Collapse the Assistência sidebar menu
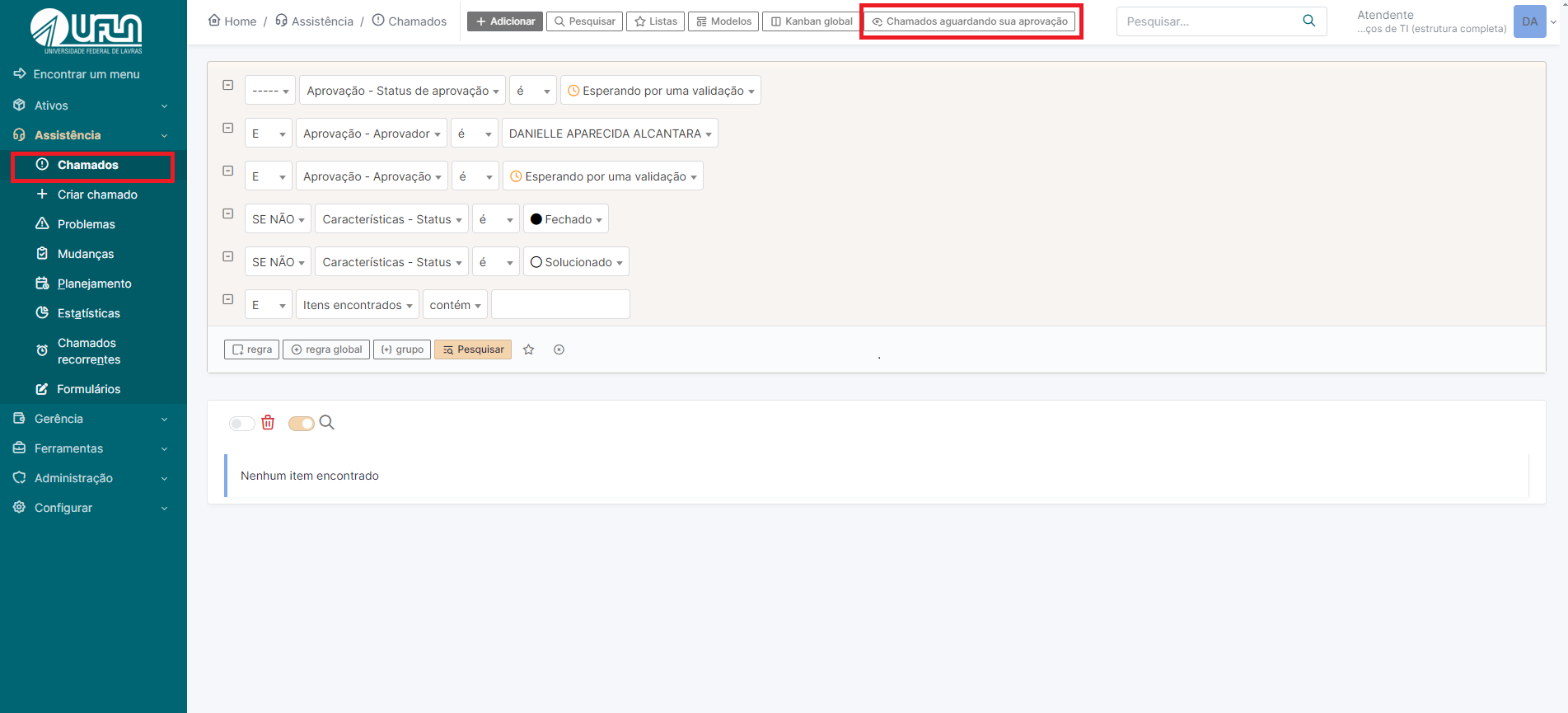 point(93,135)
